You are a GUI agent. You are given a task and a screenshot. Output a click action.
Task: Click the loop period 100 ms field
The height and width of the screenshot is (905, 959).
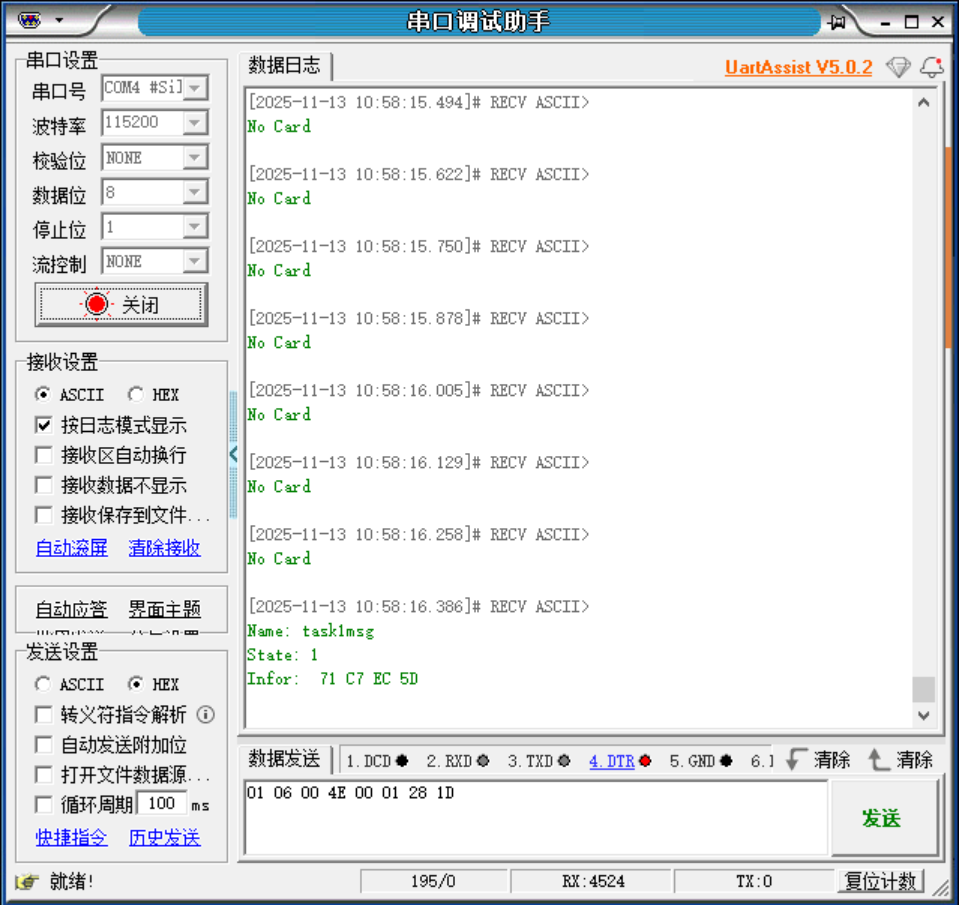(161, 803)
